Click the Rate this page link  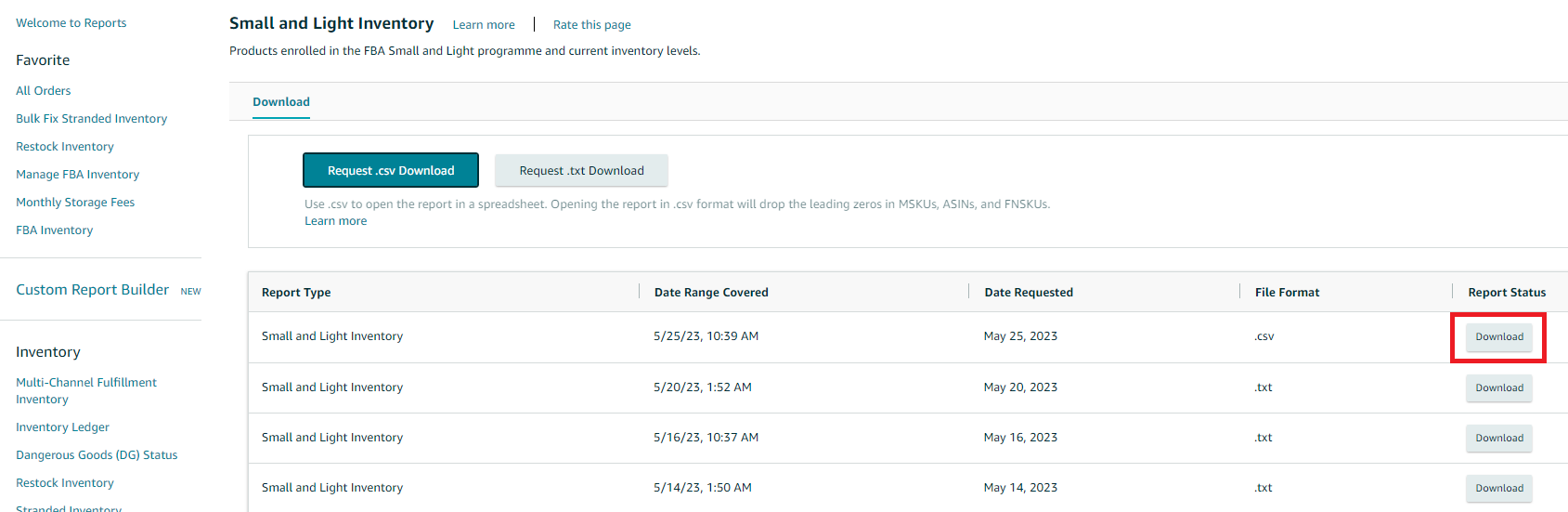click(591, 25)
